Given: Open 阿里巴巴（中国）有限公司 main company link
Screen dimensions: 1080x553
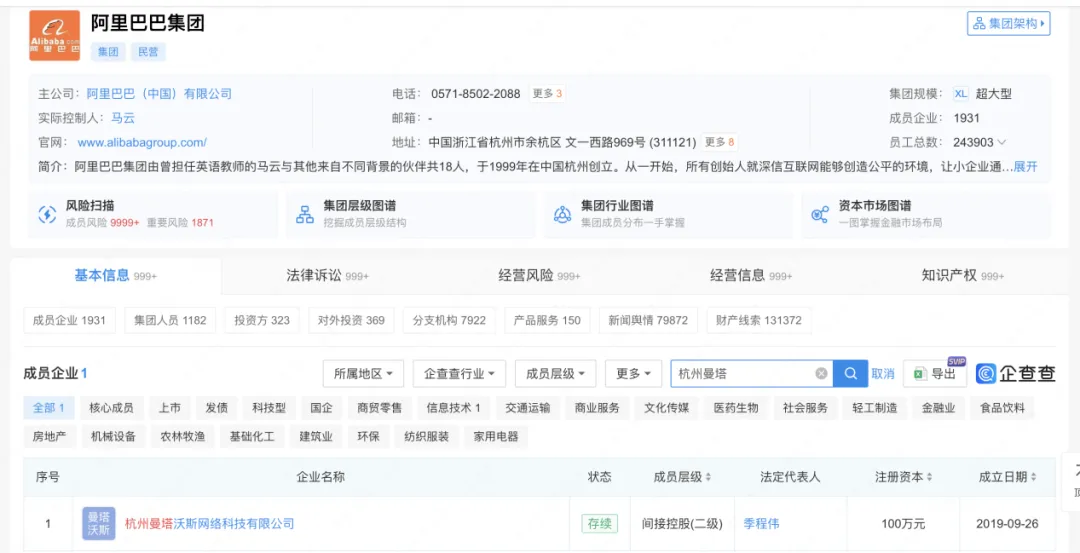Looking at the screenshot, I should click(x=159, y=94).
